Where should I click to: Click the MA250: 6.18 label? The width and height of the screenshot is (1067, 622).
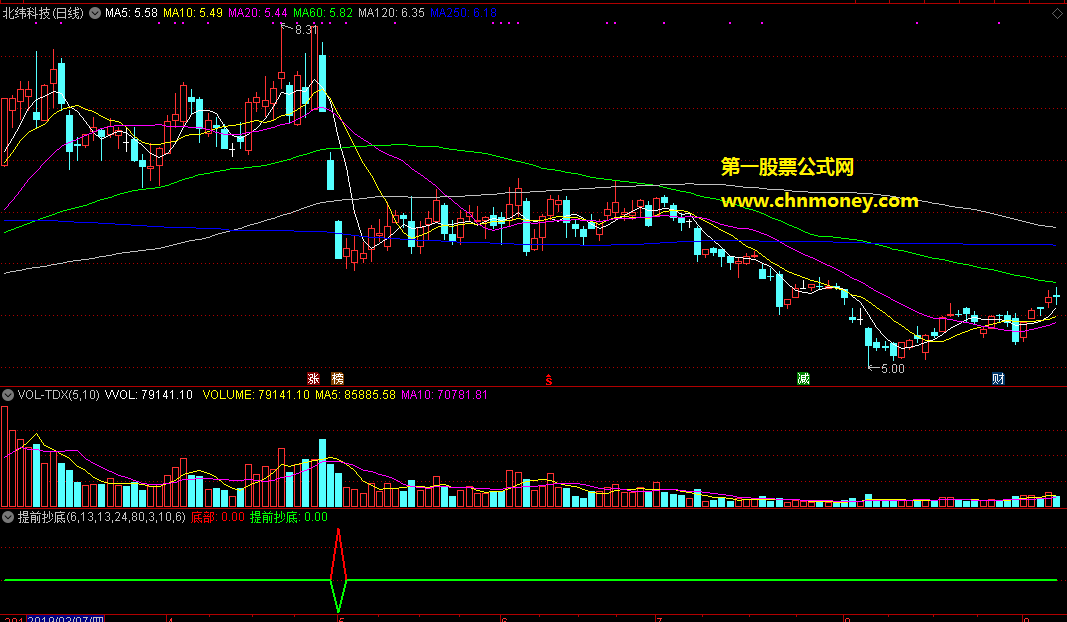(463, 13)
